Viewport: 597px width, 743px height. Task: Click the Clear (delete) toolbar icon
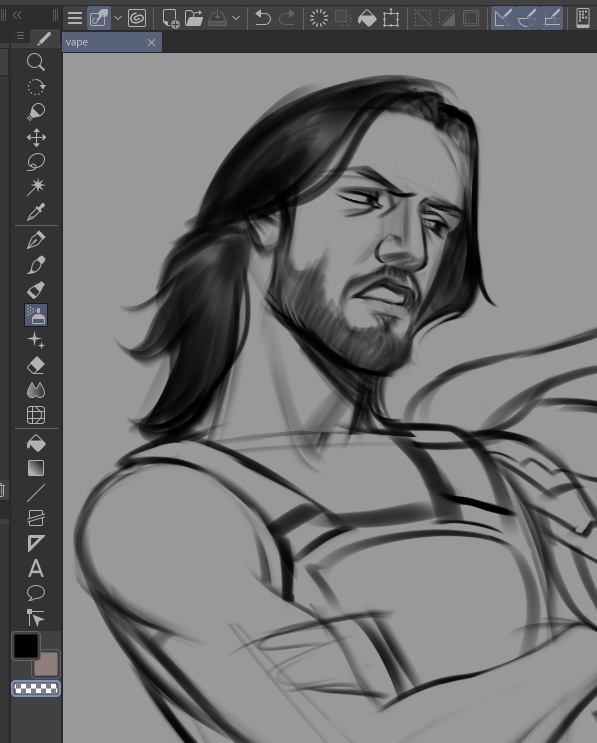(x=319, y=18)
